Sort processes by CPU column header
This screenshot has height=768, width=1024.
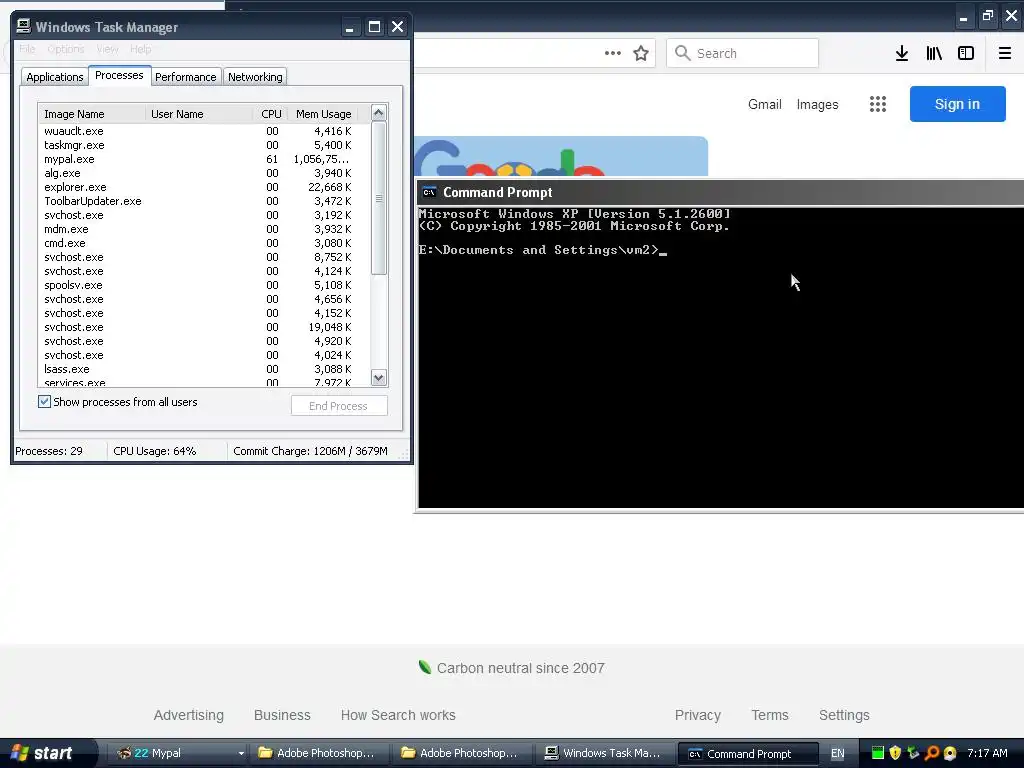(270, 114)
